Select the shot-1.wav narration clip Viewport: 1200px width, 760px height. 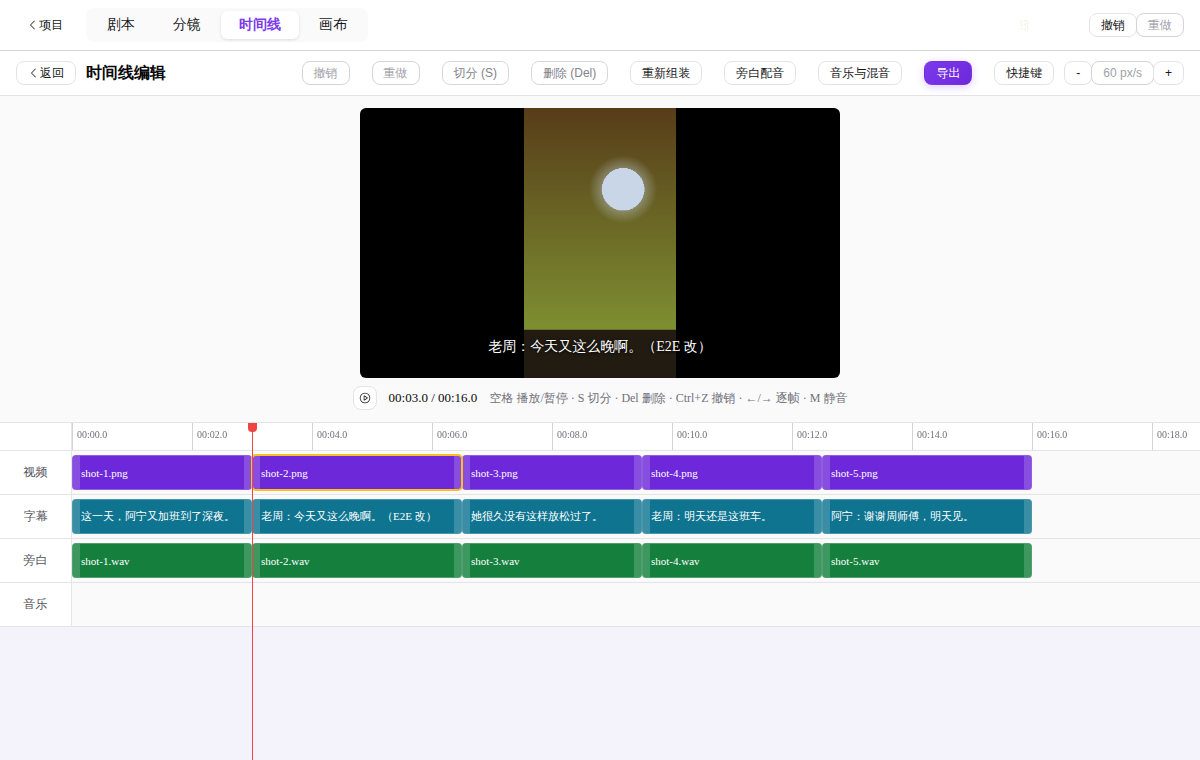(162, 561)
